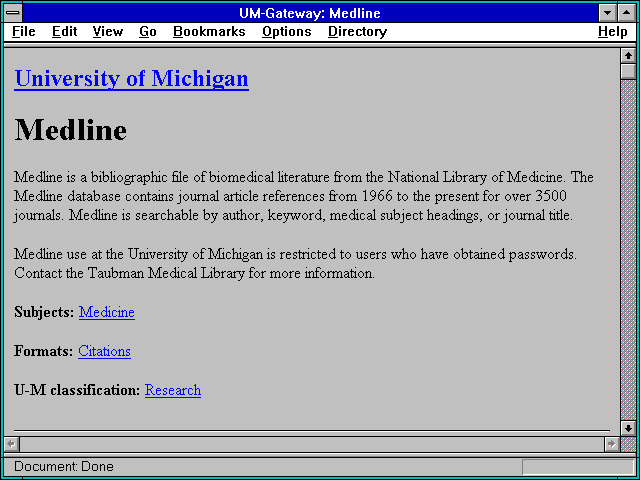Click the 'U-M classification:' label
The height and width of the screenshot is (480, 640).
click(x=77, y=390)
